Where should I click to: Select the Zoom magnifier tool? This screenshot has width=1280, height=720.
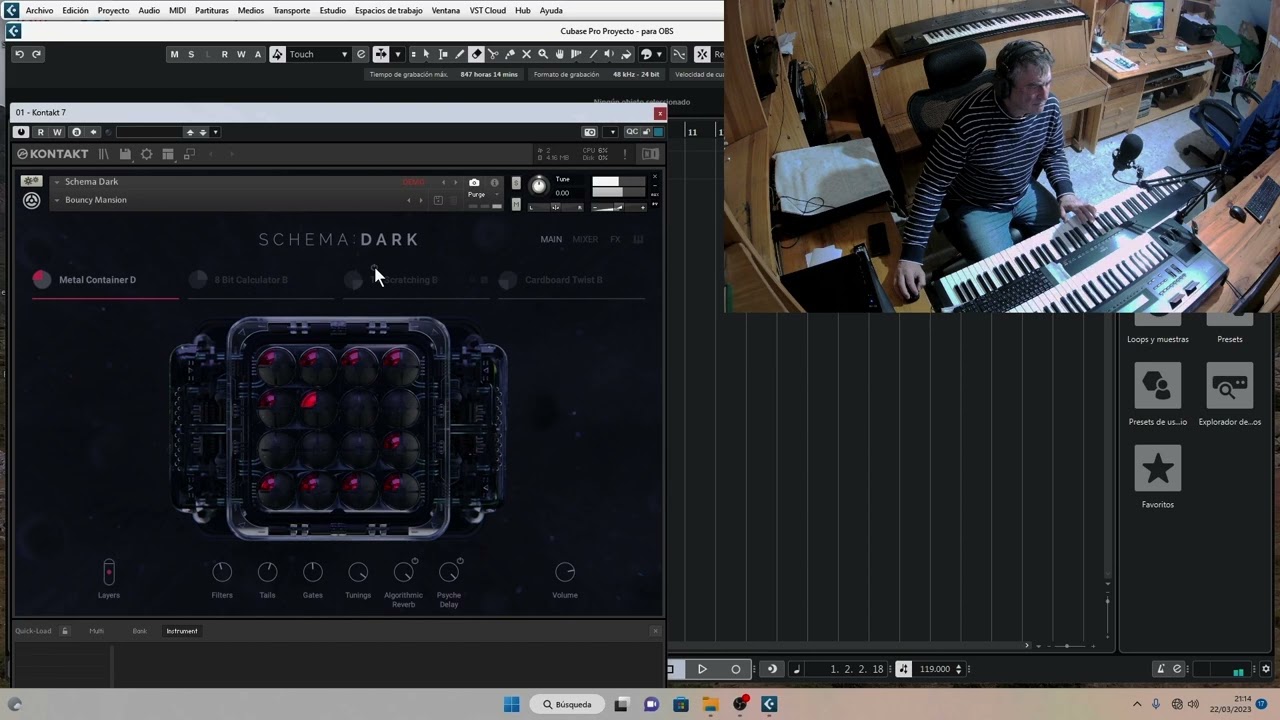[x=543, y=54]
